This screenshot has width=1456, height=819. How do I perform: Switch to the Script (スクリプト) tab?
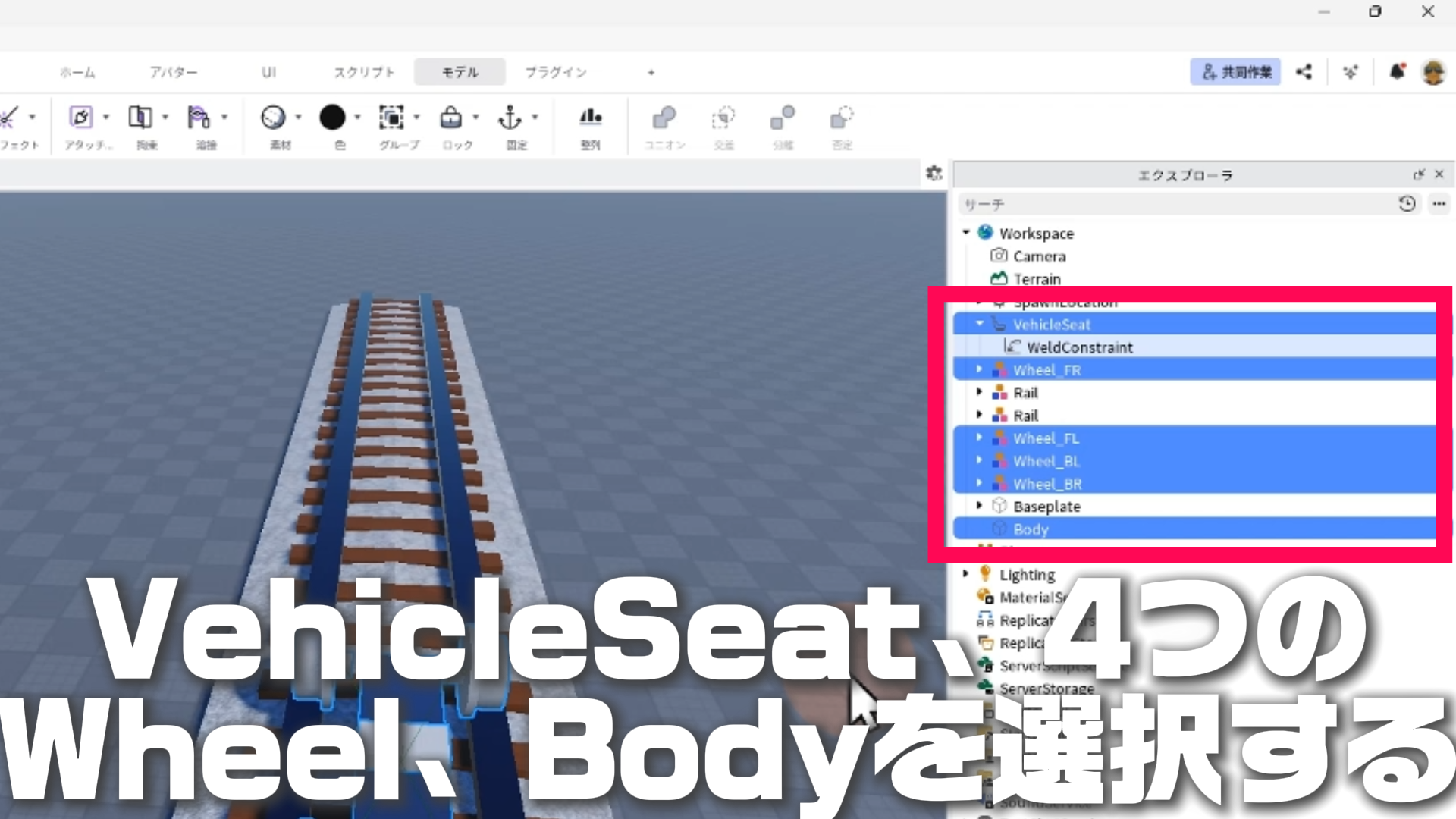point(364,72)
